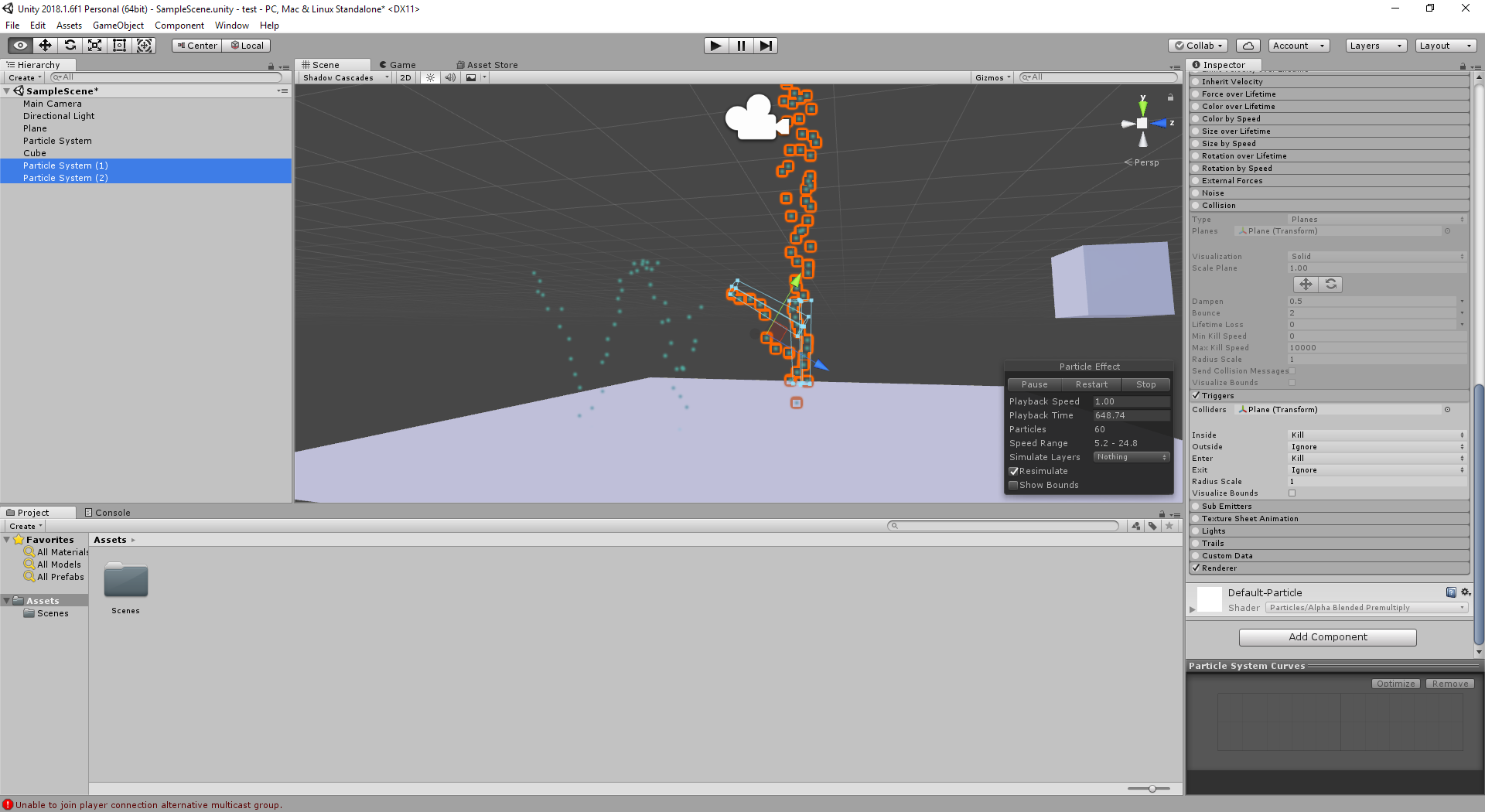
Task: Toggle Center pivot mode button
Action: click(x=197, y=46)
